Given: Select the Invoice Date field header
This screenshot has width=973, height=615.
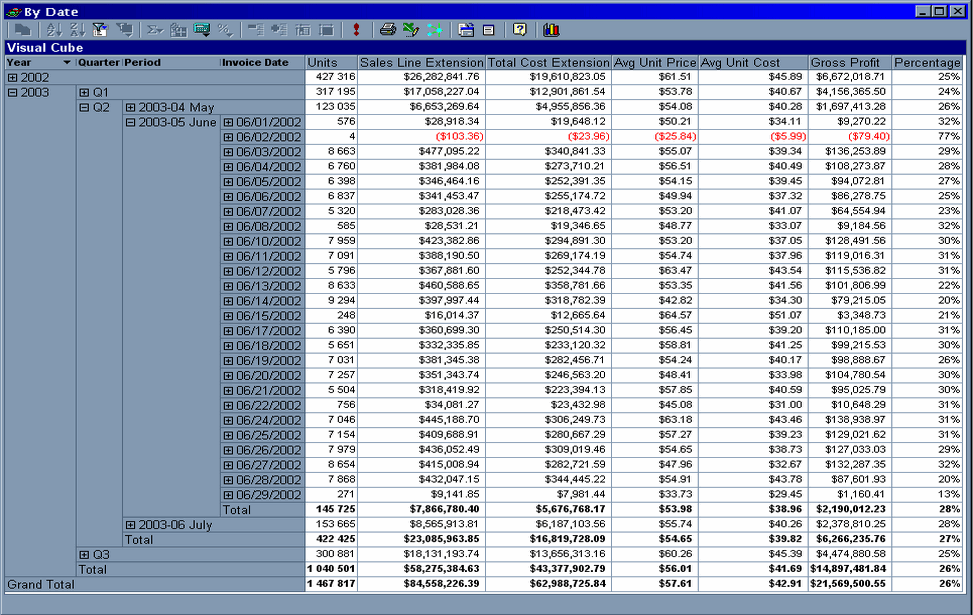Looking at the screenshot, I should pos(255,62).
